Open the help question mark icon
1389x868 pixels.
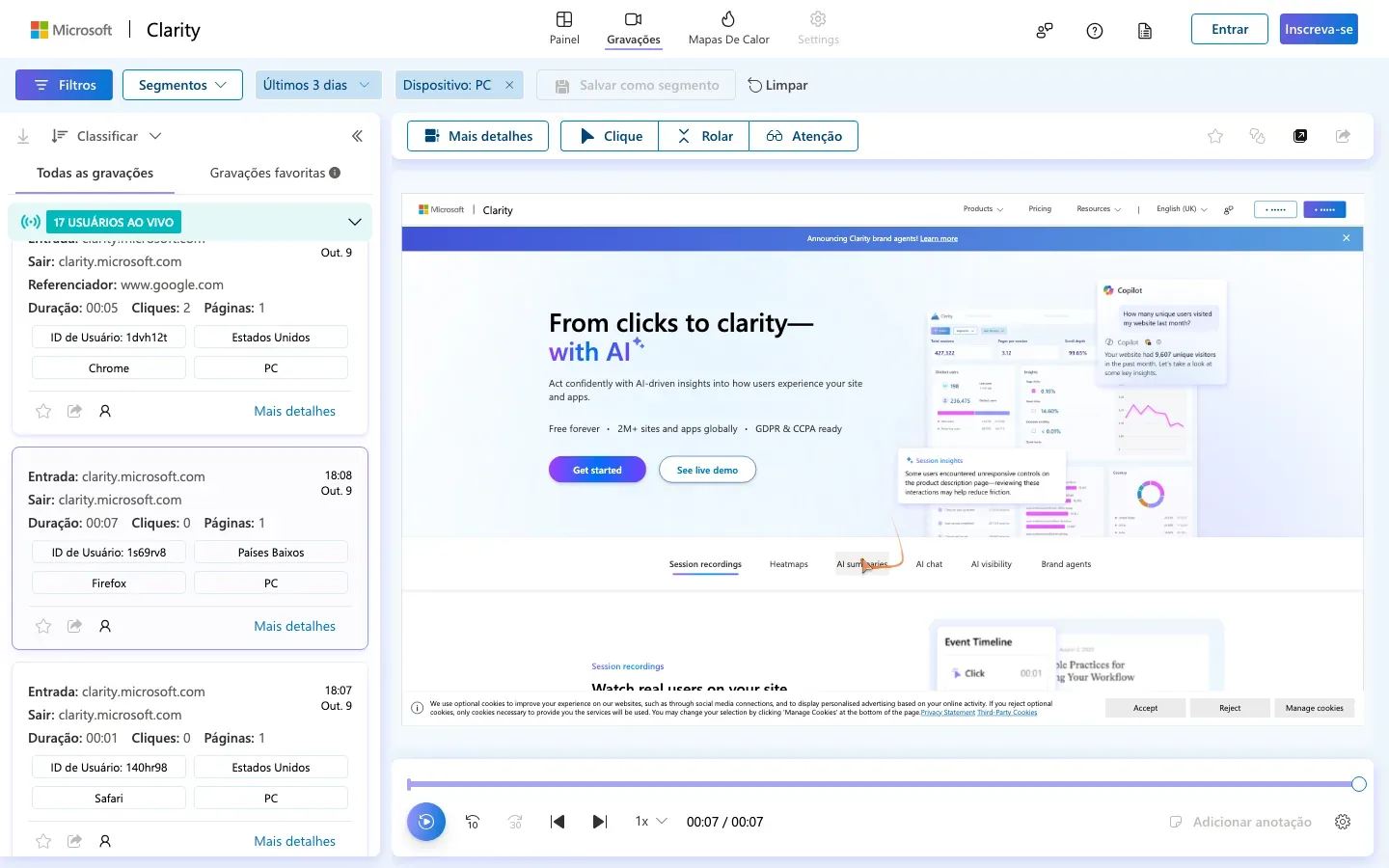click(1095, 31)
